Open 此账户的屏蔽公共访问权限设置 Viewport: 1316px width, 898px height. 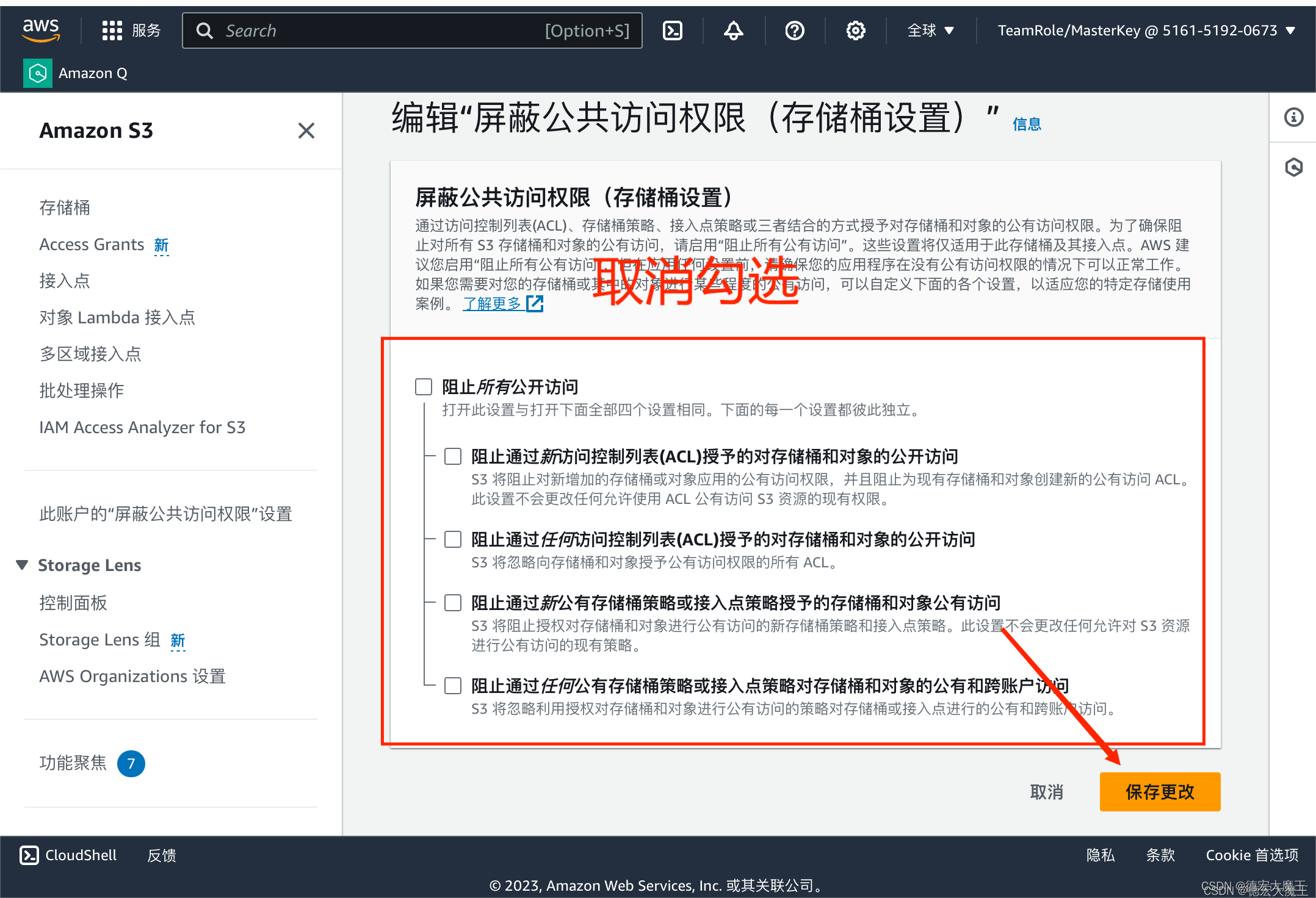(x=166, y=514)
